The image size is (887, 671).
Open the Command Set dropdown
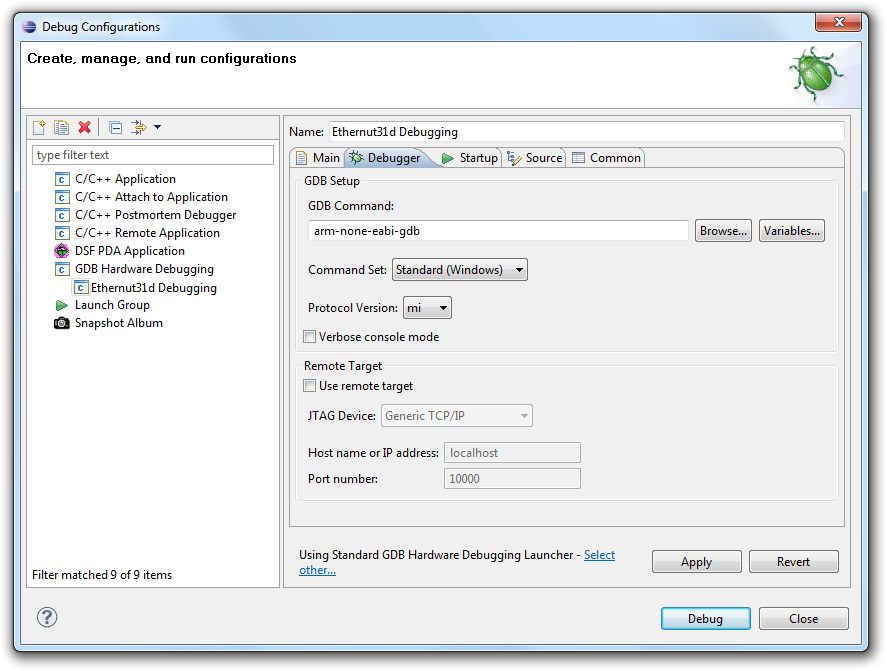pos(459,270)
